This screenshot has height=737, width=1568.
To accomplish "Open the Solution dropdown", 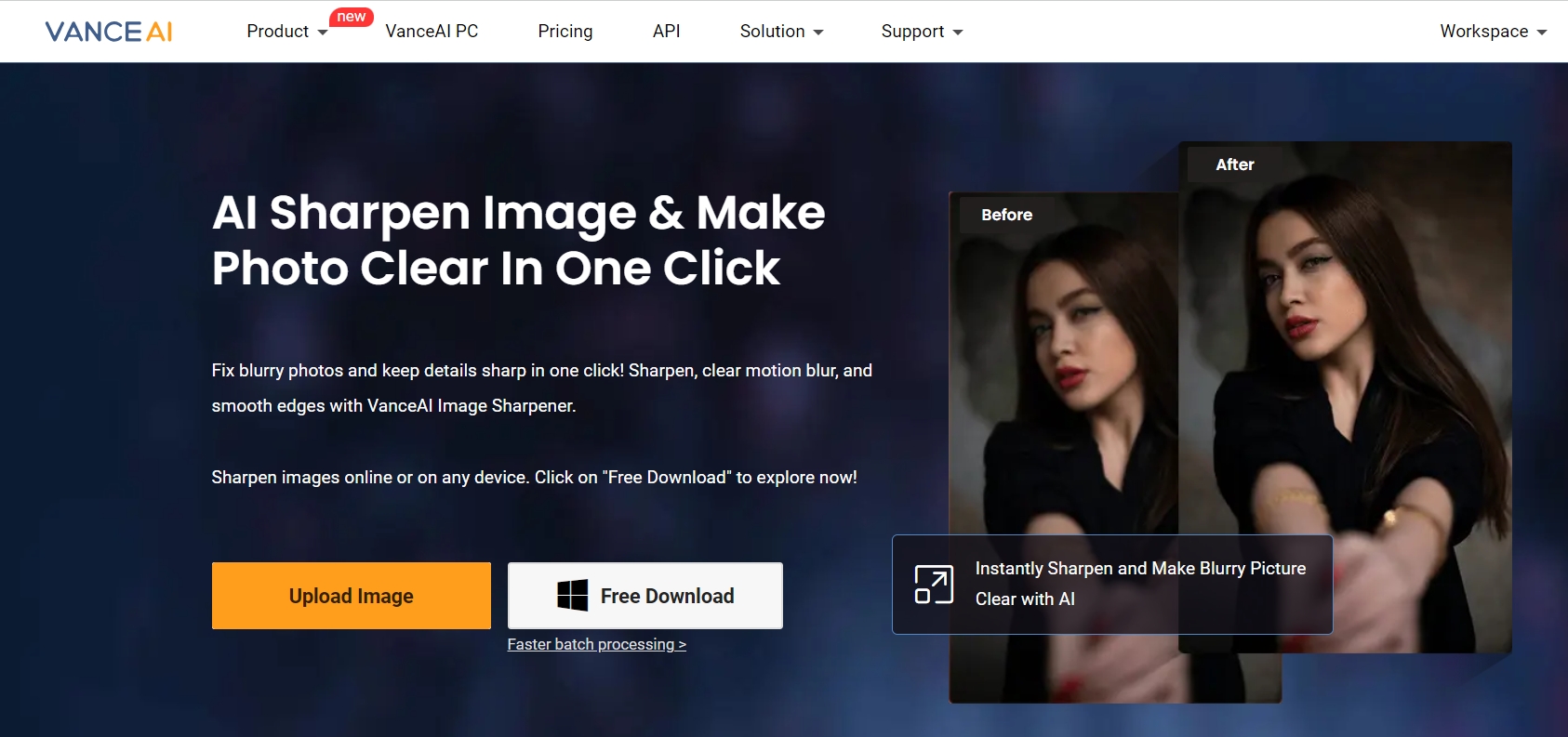I will 781,32.
